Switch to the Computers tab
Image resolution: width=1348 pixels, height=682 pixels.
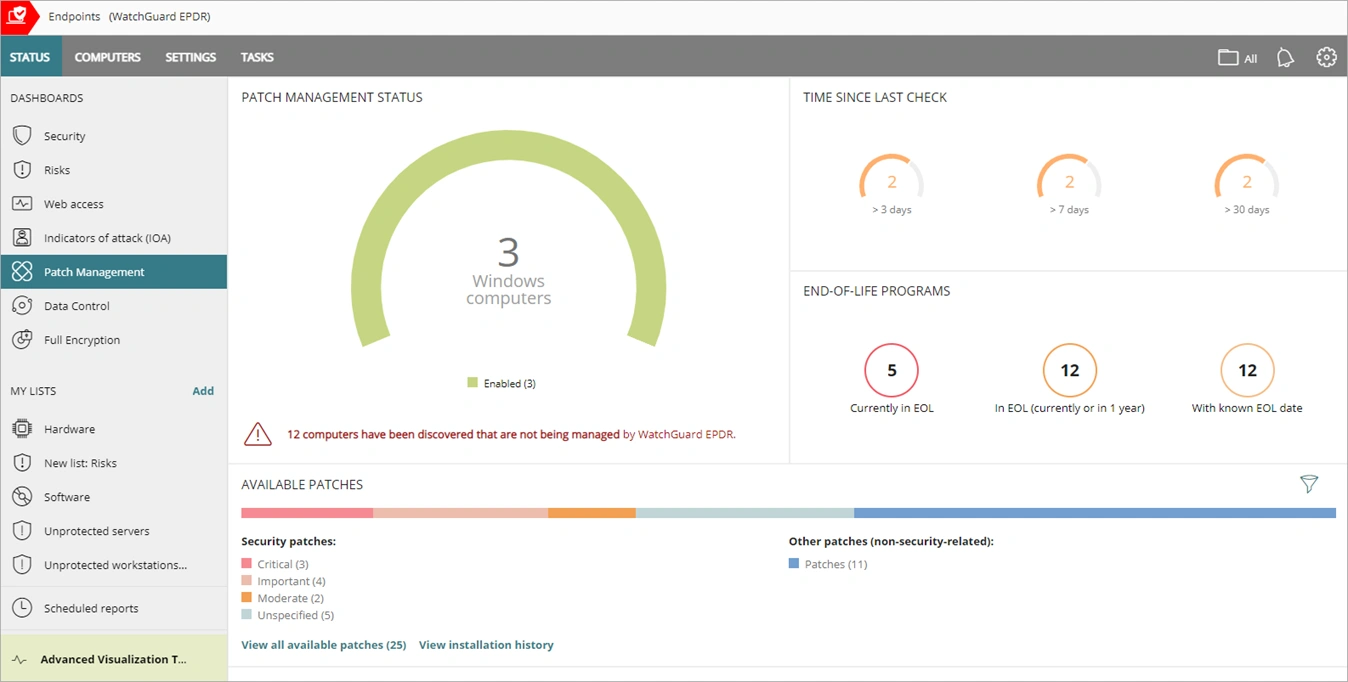coord(108,57)
